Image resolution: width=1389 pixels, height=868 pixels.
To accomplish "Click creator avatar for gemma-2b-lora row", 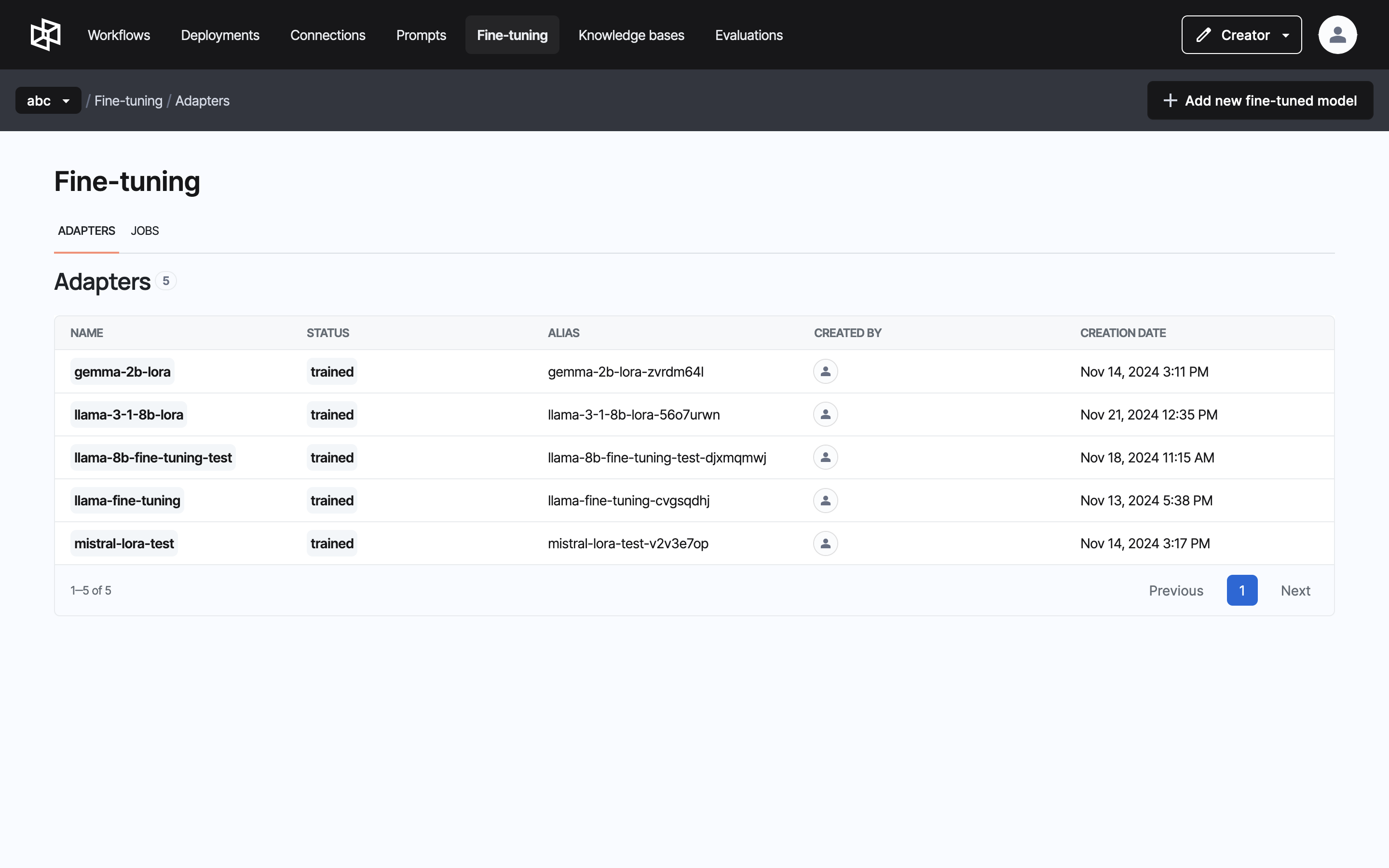I will (x=825, y=371).
